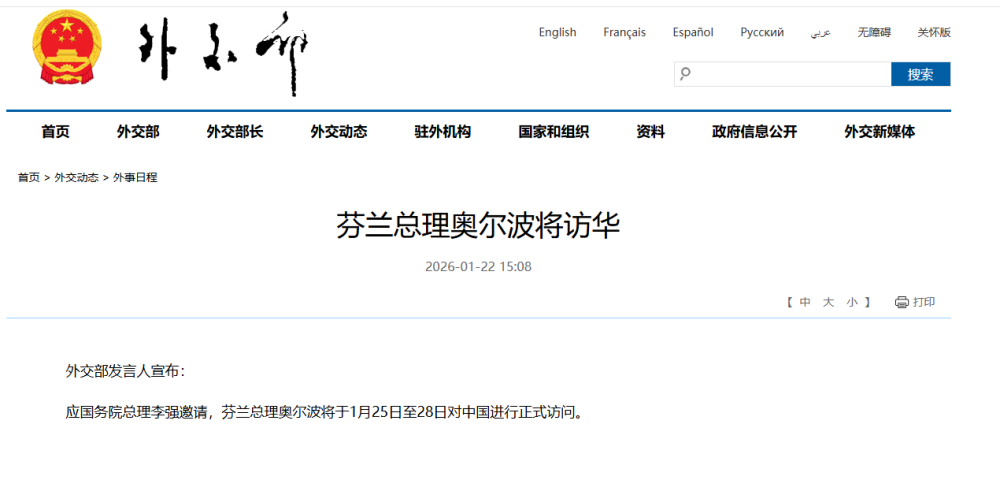This screenshot has height=480, width=1000.
Task: Click the printer icon
Action: 901,302
